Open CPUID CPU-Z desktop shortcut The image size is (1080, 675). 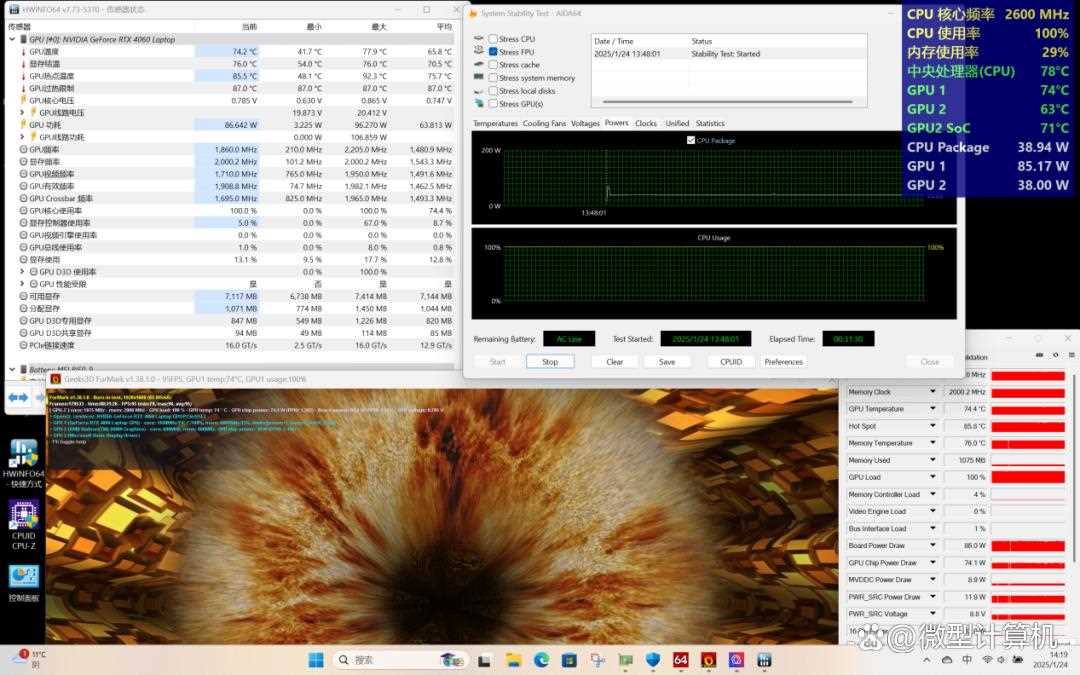pos(23,515)
